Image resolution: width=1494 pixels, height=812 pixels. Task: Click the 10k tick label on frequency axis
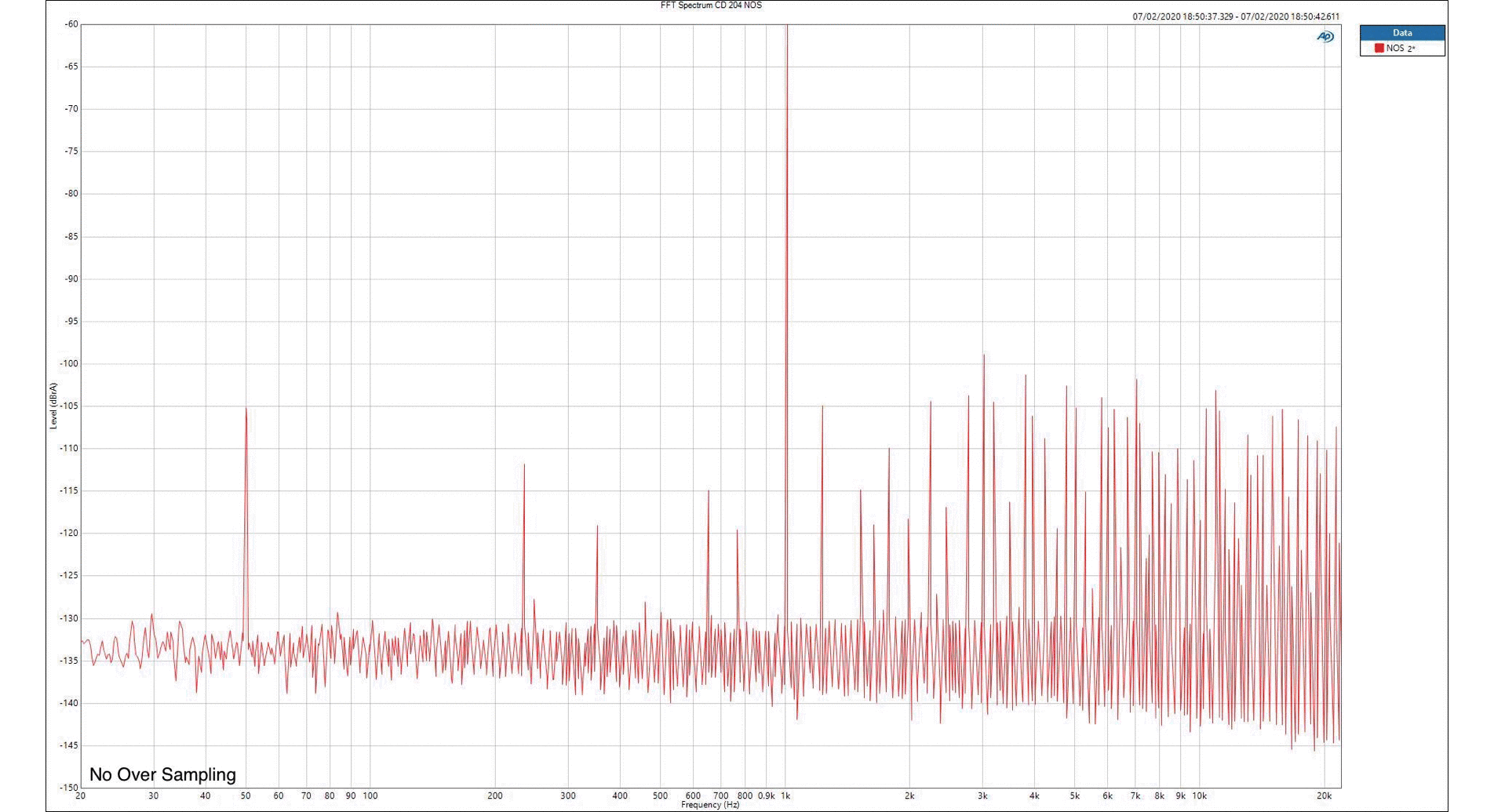click(1199, 796)
